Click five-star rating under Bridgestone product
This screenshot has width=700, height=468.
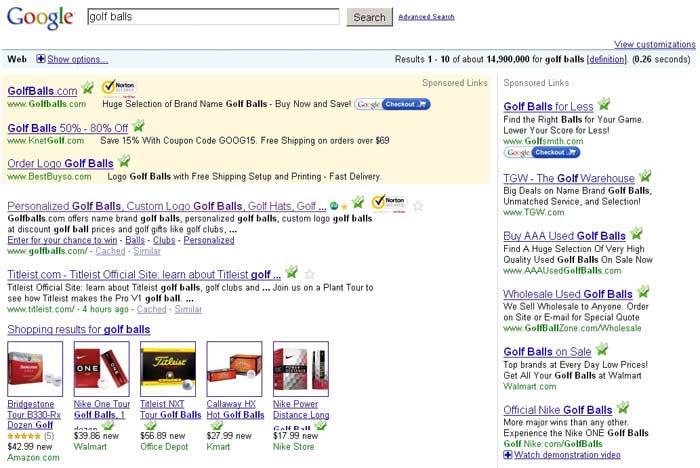pos(25,436)
